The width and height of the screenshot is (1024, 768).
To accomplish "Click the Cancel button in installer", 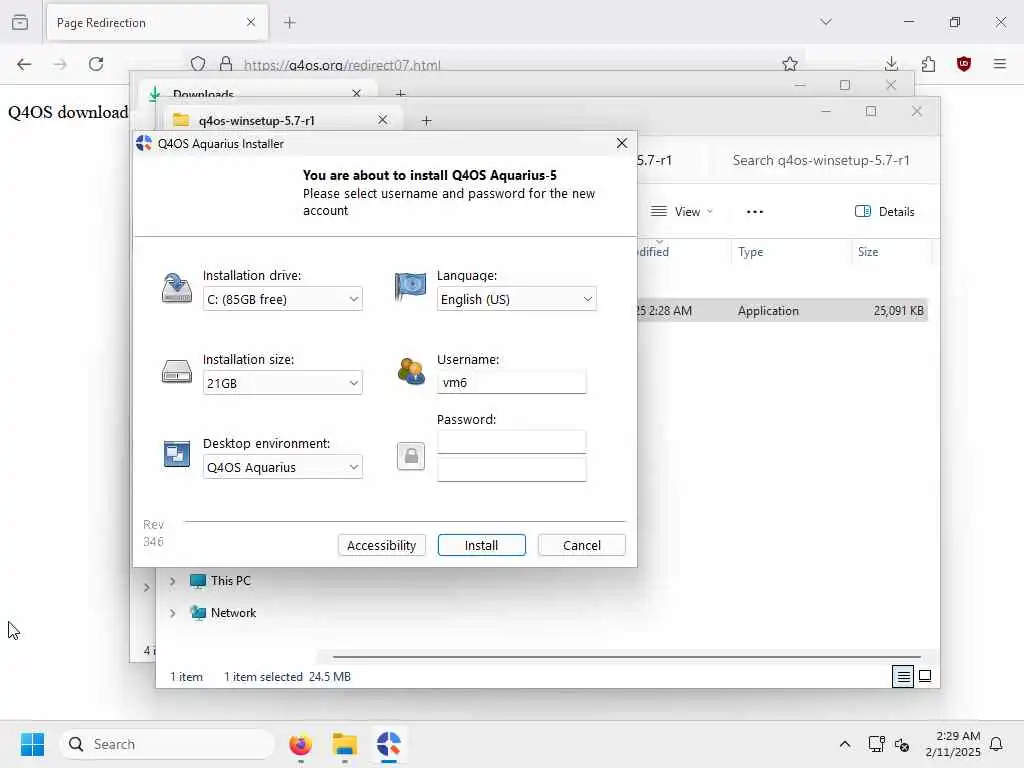I will 581,545.
